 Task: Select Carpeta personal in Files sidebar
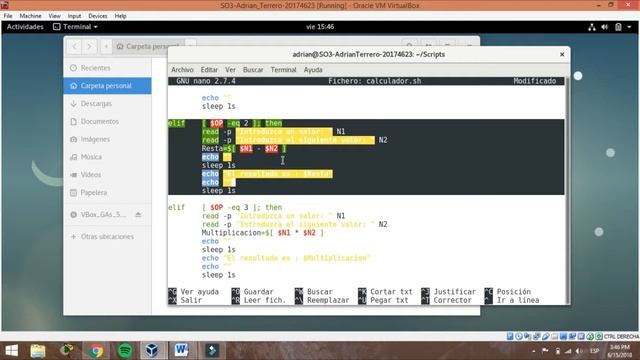click(107, 86)
